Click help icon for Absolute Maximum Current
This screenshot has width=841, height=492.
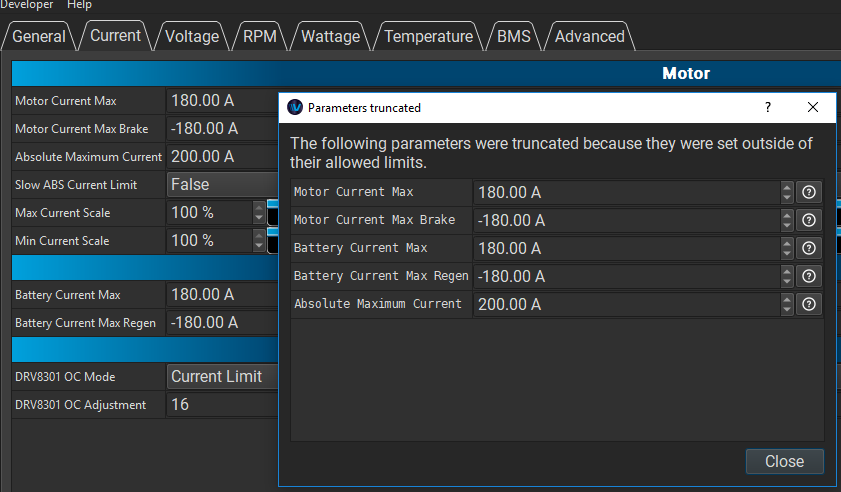click(809, 304)
